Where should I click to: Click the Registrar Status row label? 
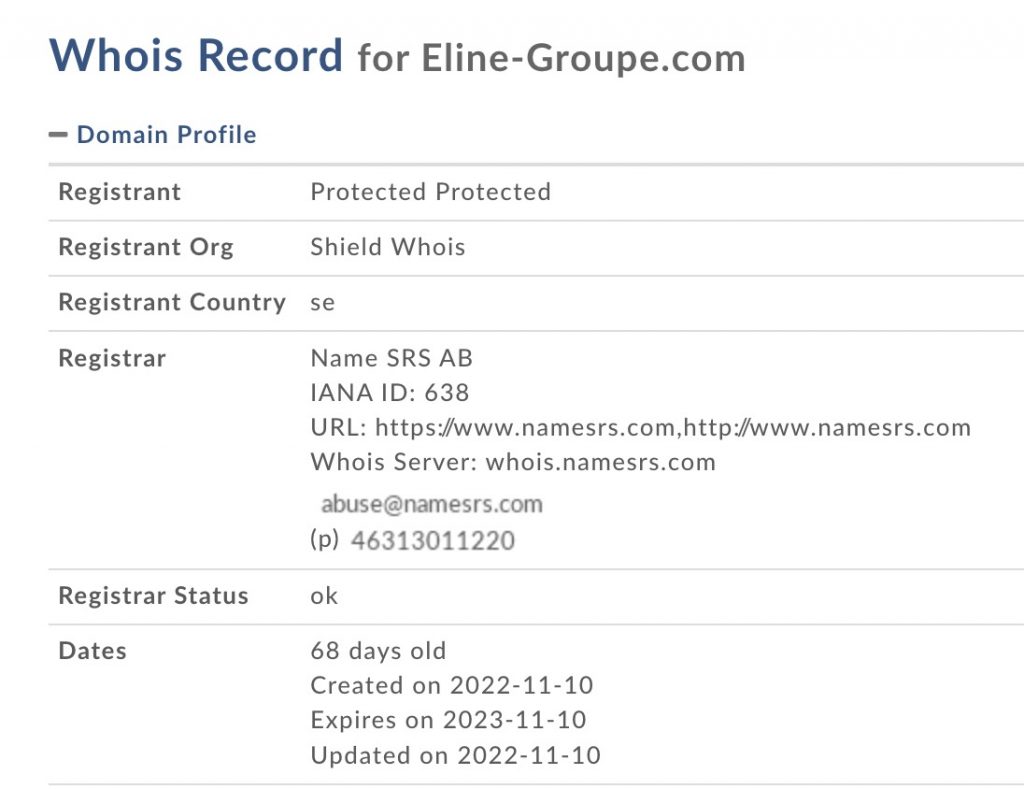tap(153, 596)
